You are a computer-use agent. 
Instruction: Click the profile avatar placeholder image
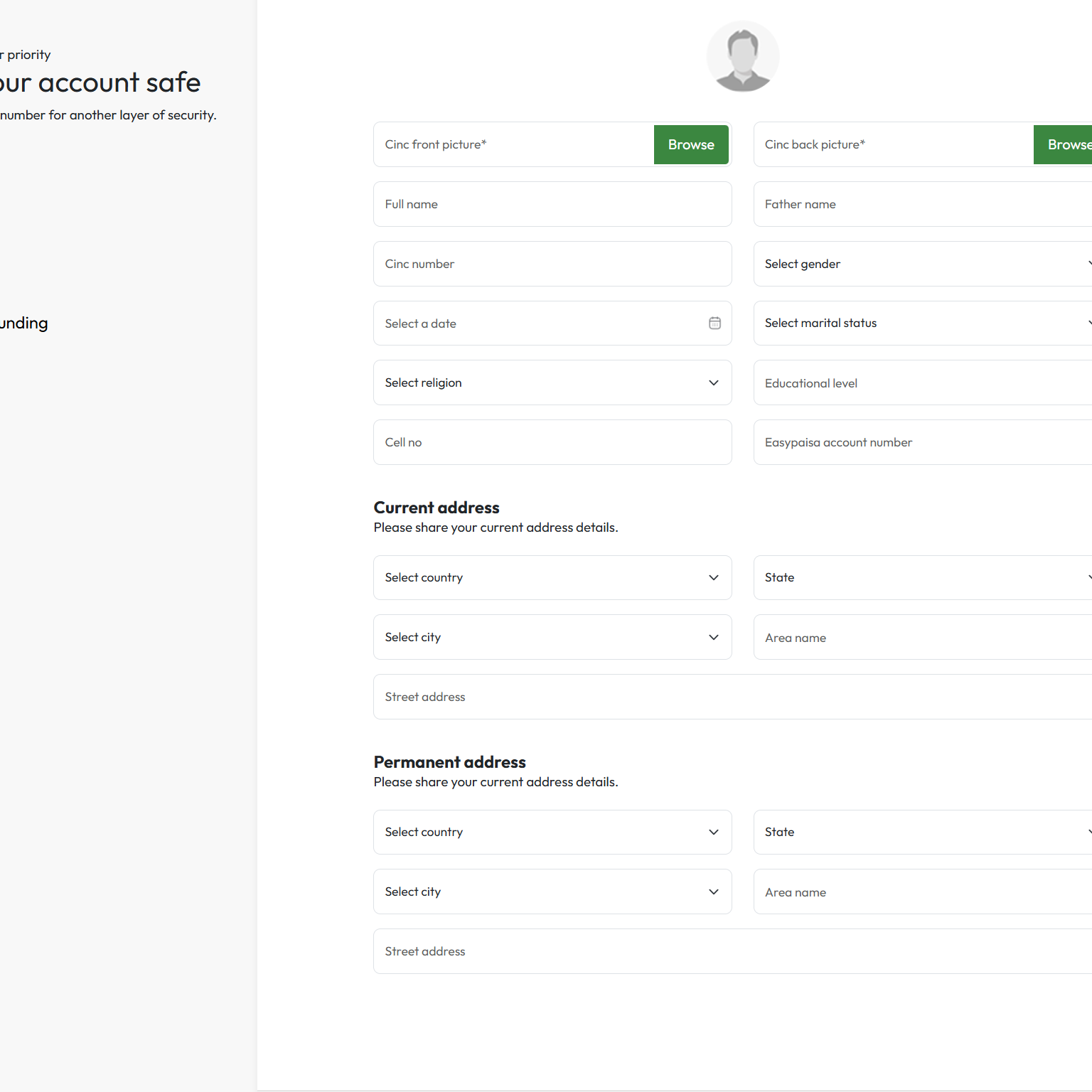click(x=742, y=57)
